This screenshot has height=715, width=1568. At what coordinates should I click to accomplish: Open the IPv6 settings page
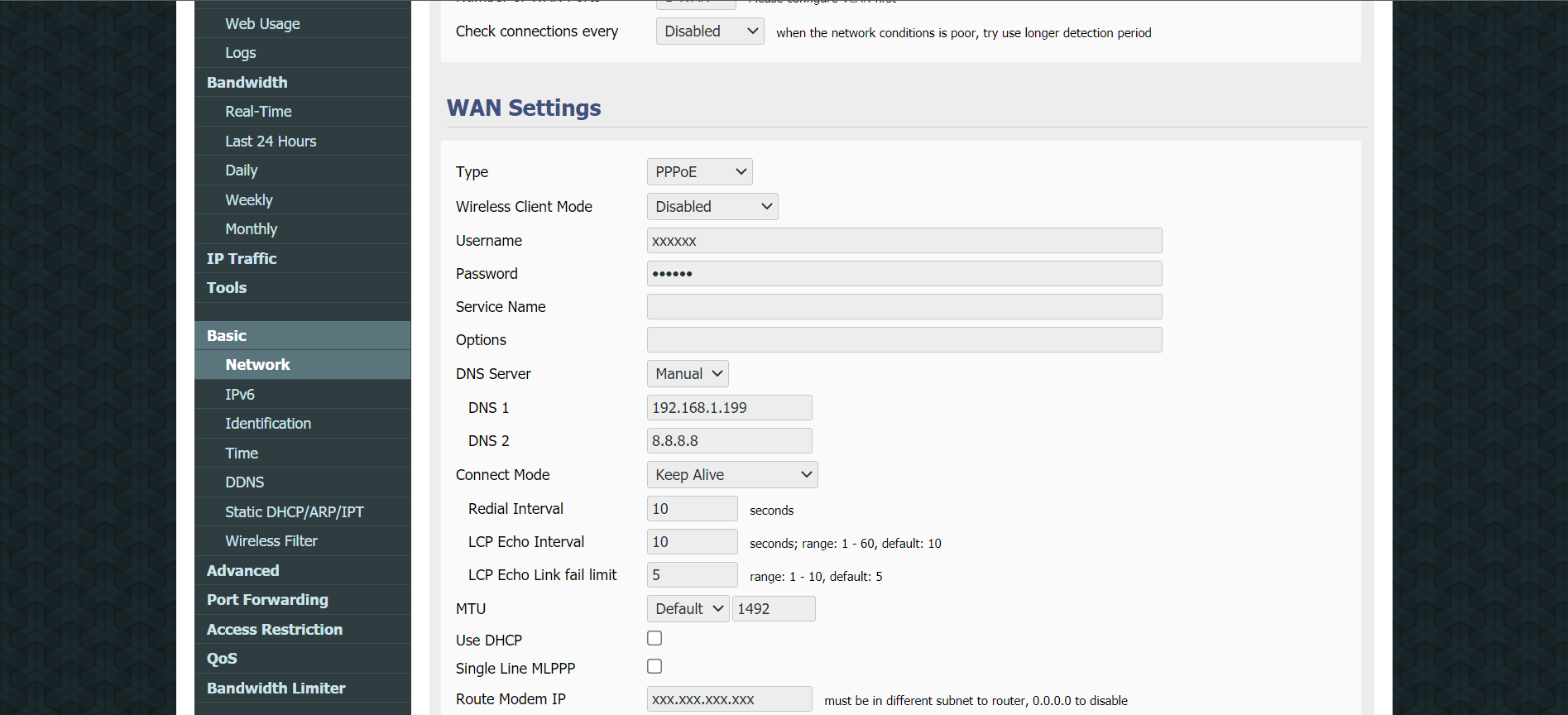(240, 395)
